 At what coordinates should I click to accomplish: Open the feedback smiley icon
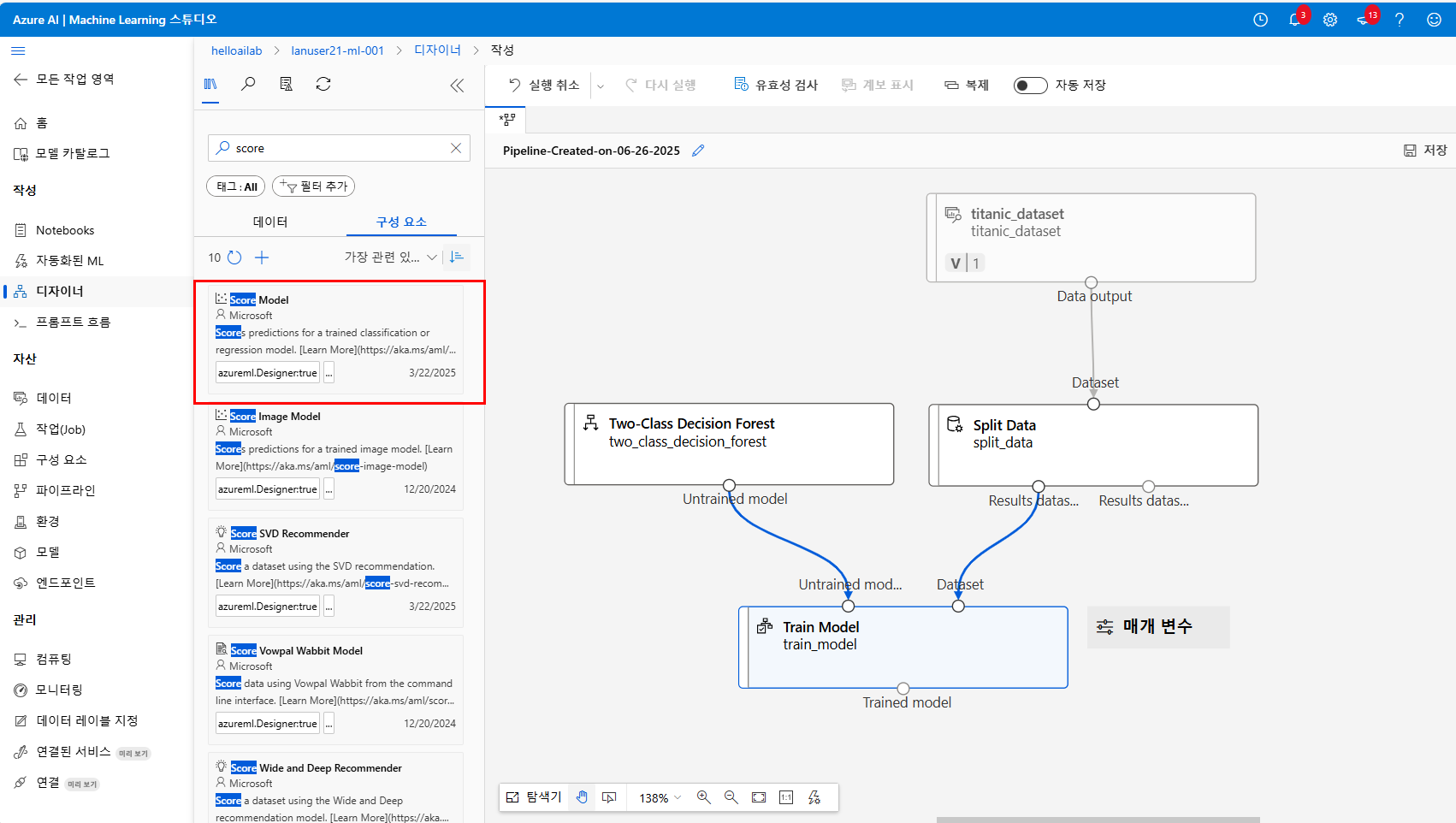click(1434, 20)
